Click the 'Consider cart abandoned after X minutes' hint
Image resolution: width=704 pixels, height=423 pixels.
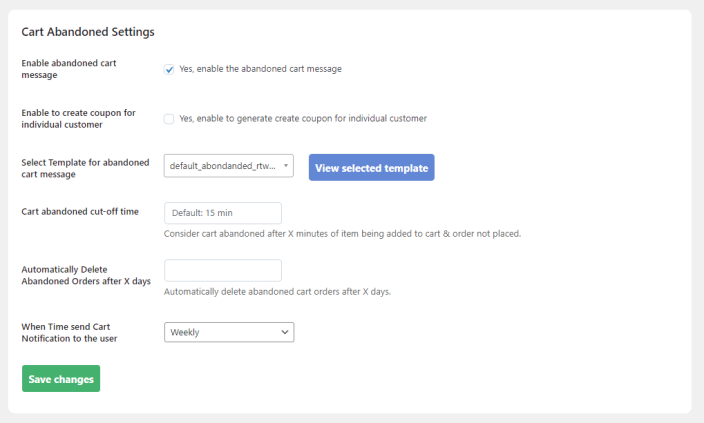tap(342, 234)
